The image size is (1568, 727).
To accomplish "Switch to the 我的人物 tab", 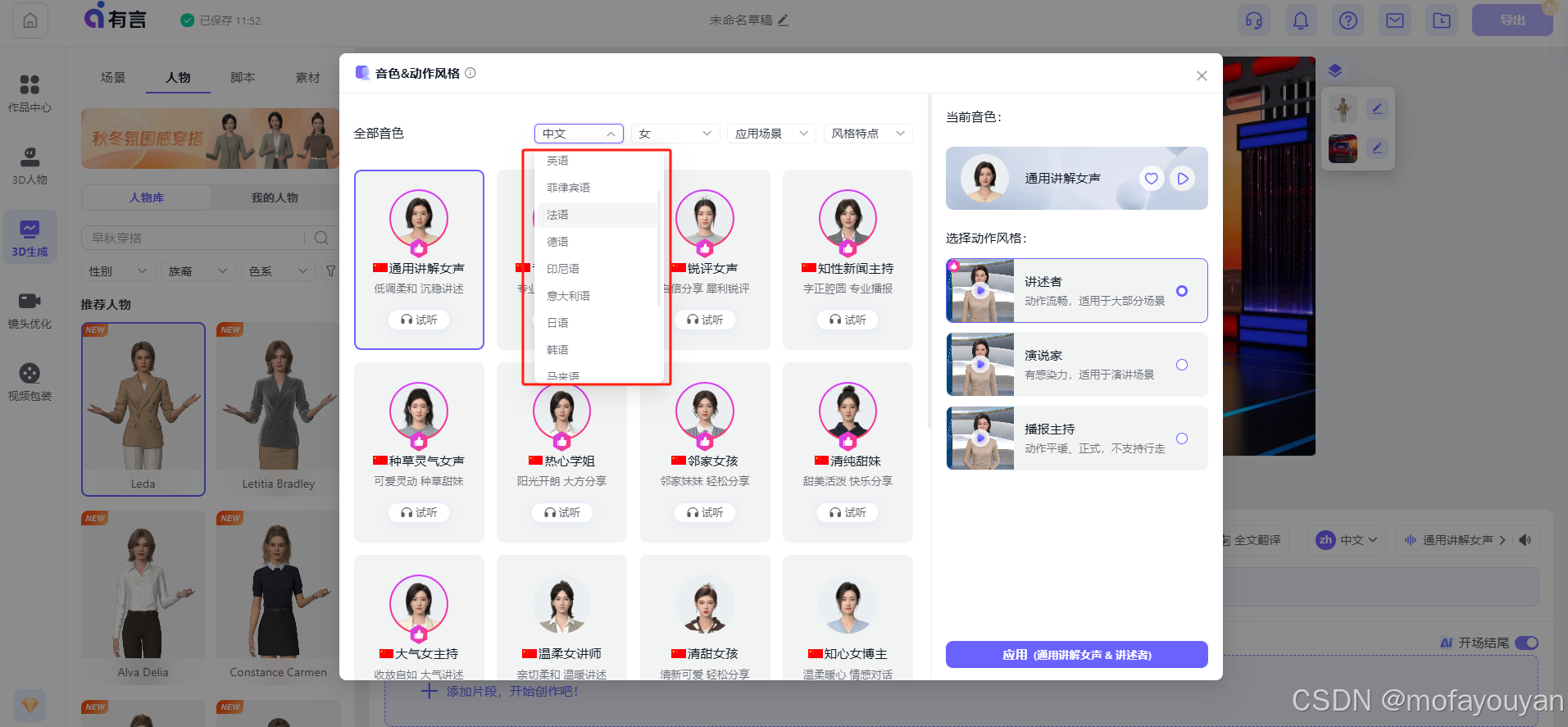I will tap(275, 198).
